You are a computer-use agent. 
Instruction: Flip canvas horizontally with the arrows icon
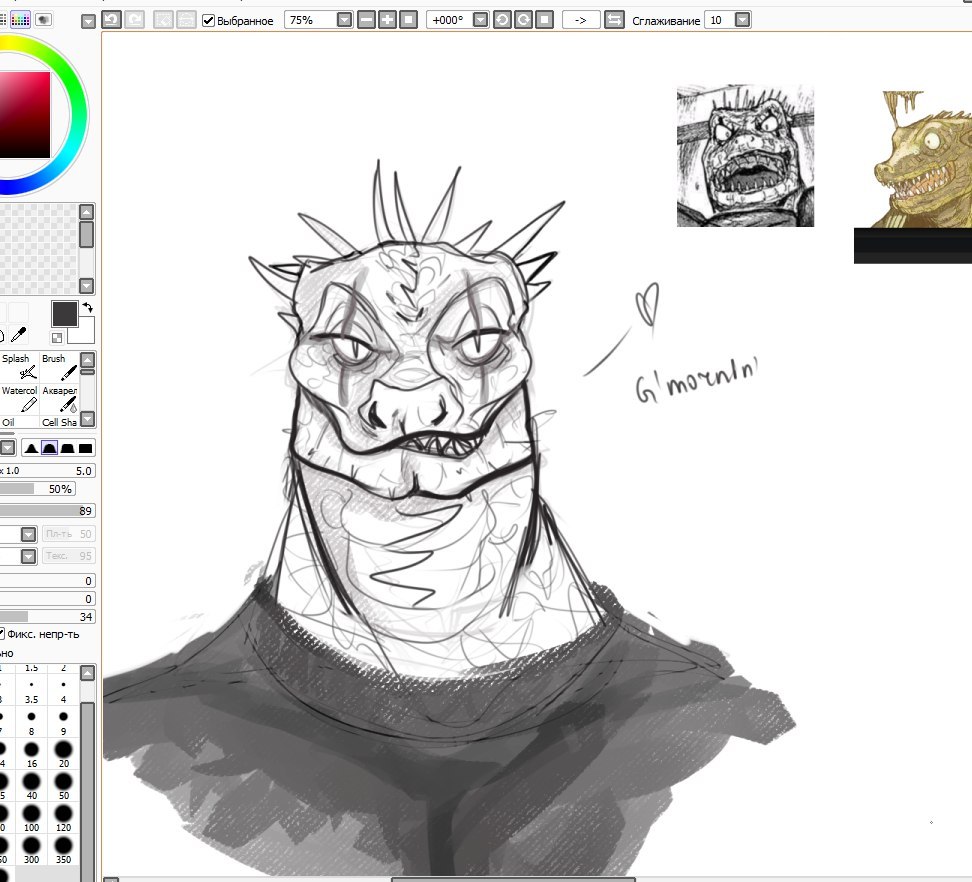[x=614, y=20]
